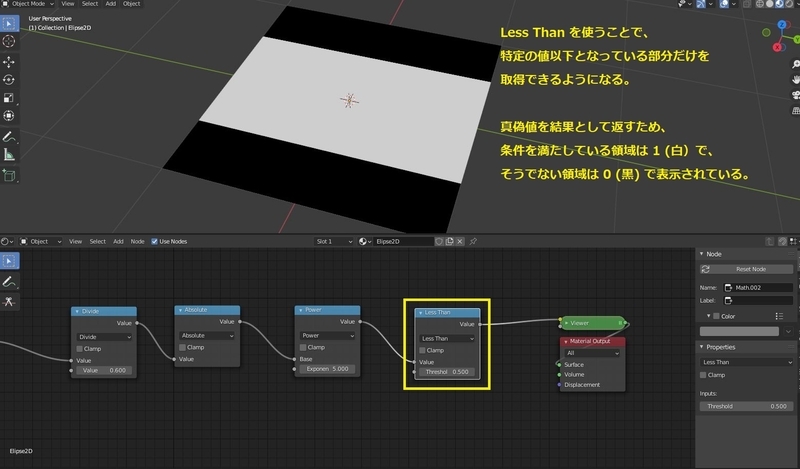Open the node editor Node menu
The image size is (800, 469).
tap(137, 241)
